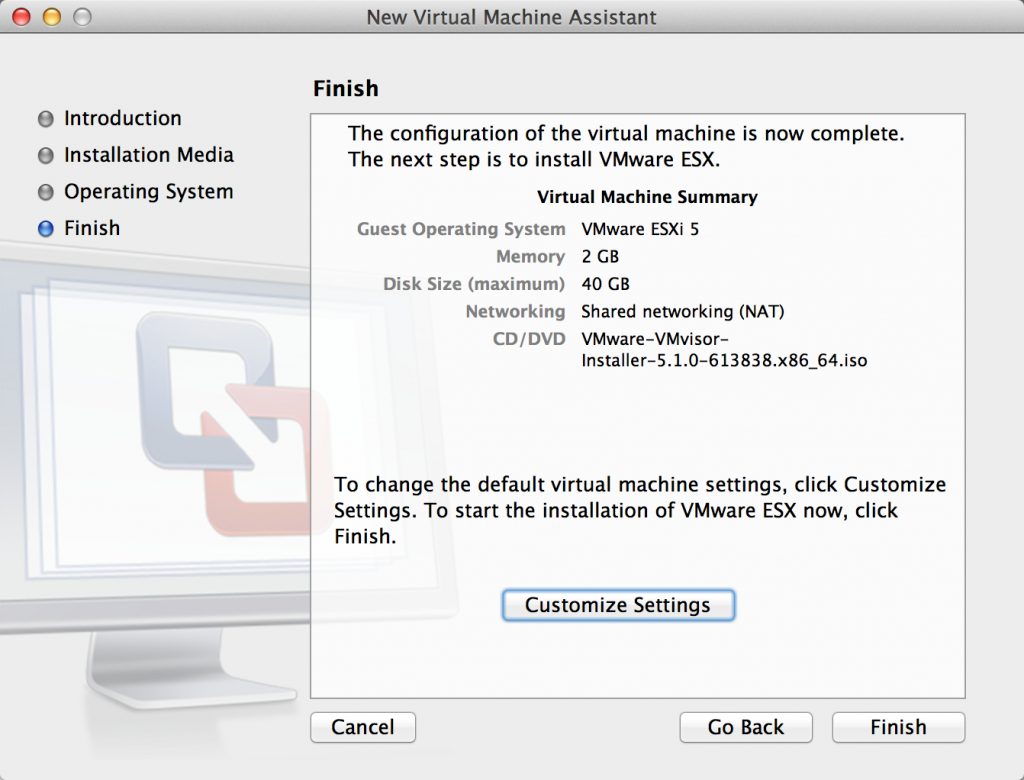This screenshot has height=780, width=1024.
Task: Click the Memory label in summary
Action: (x=530, y=257)
